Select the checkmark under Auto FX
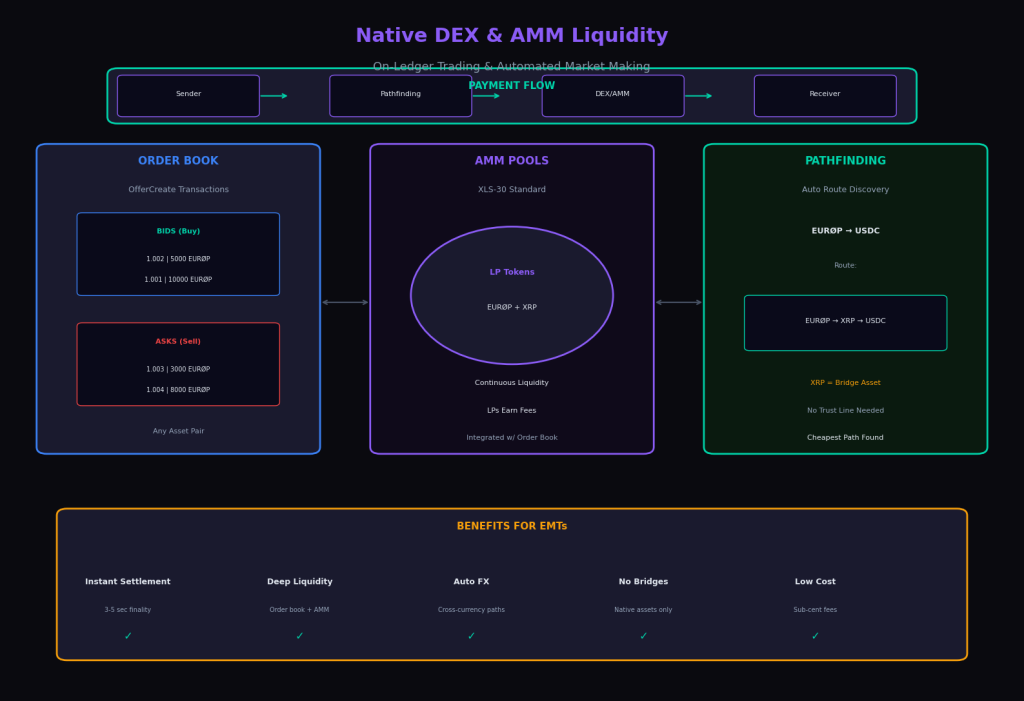Viewport: 1024px width, 701px height. pyautogui.click(x=471, y=636)
